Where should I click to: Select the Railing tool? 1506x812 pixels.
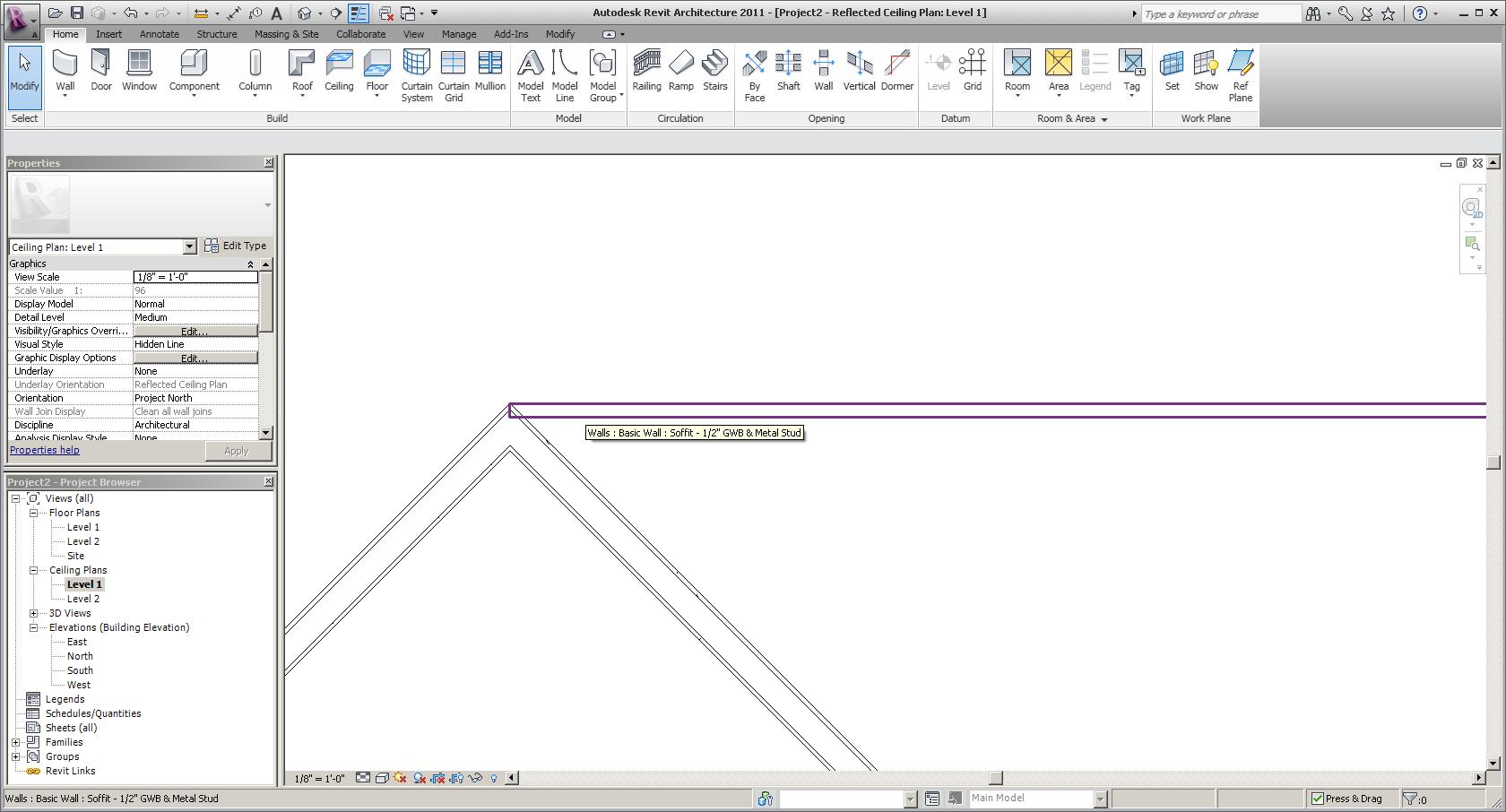pyautogui.click(x=646, y=71)
